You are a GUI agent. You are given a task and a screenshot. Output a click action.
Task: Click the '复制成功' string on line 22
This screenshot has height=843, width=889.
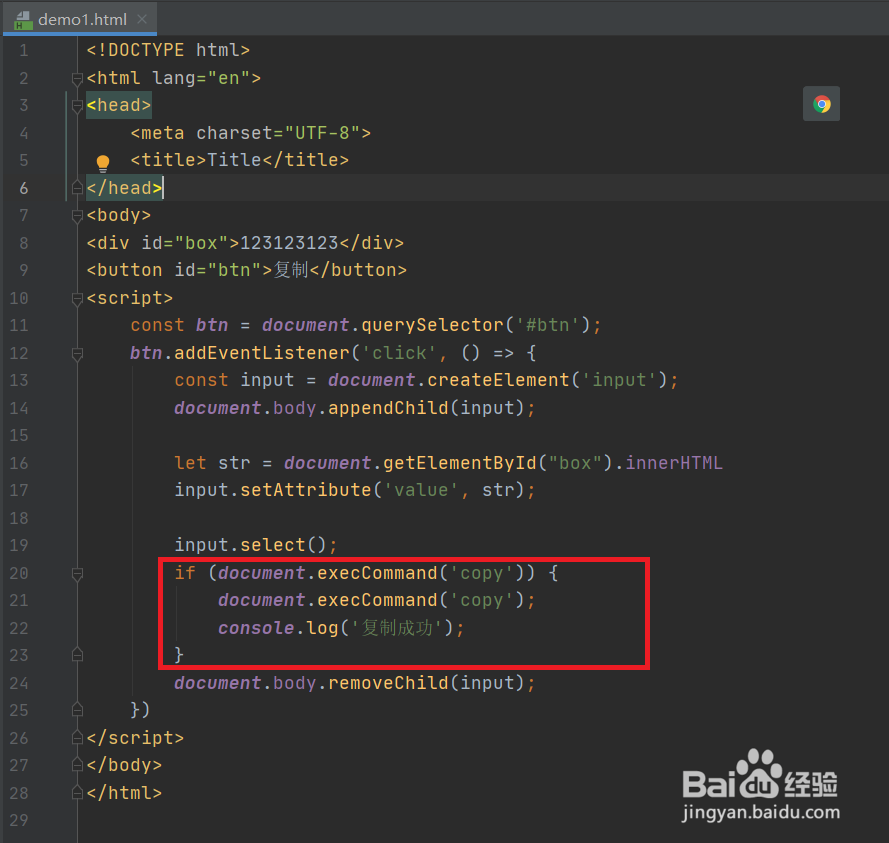click(x=396, y=628)
